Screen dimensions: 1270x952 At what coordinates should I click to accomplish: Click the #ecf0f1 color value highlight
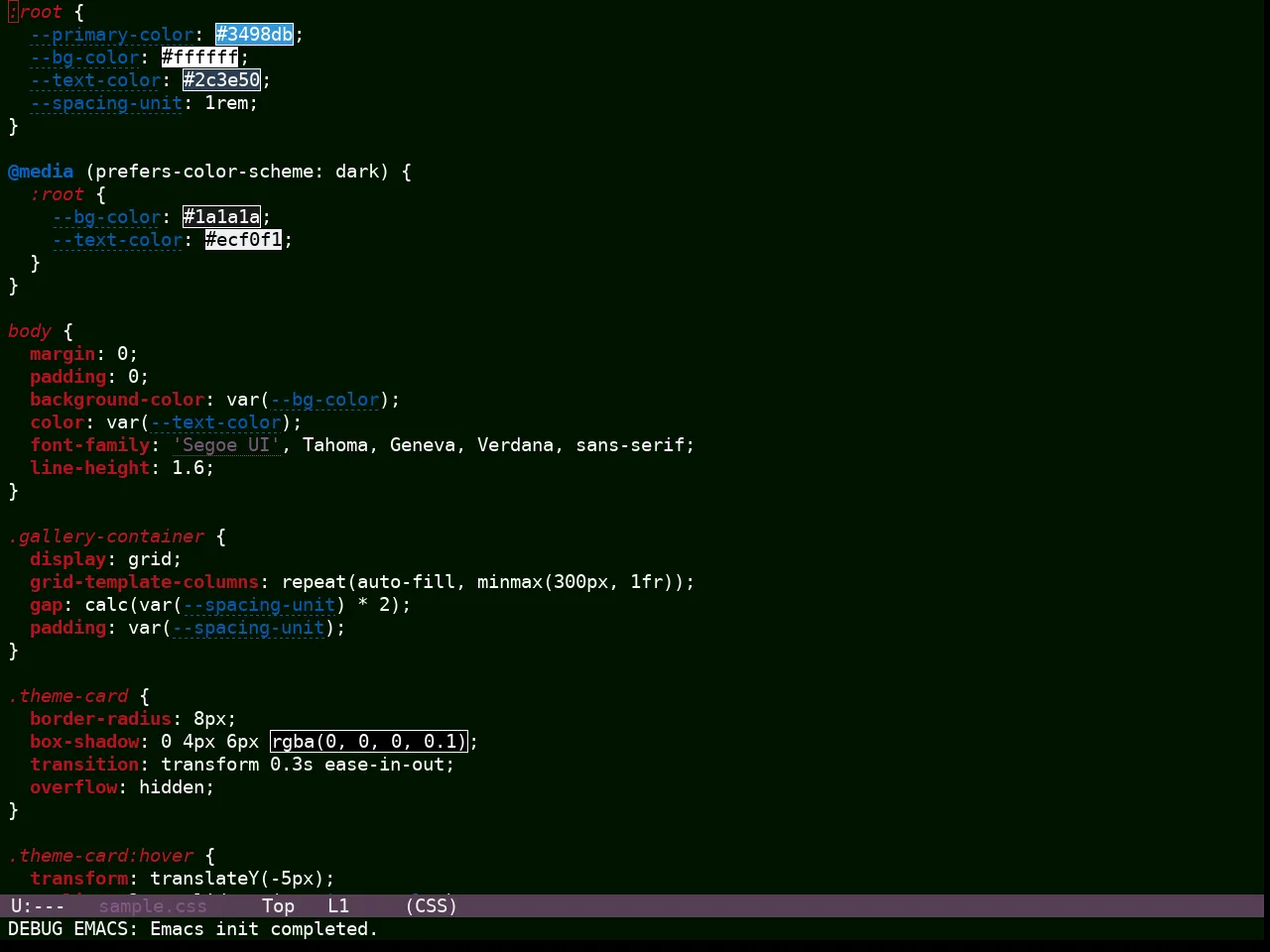244,240
